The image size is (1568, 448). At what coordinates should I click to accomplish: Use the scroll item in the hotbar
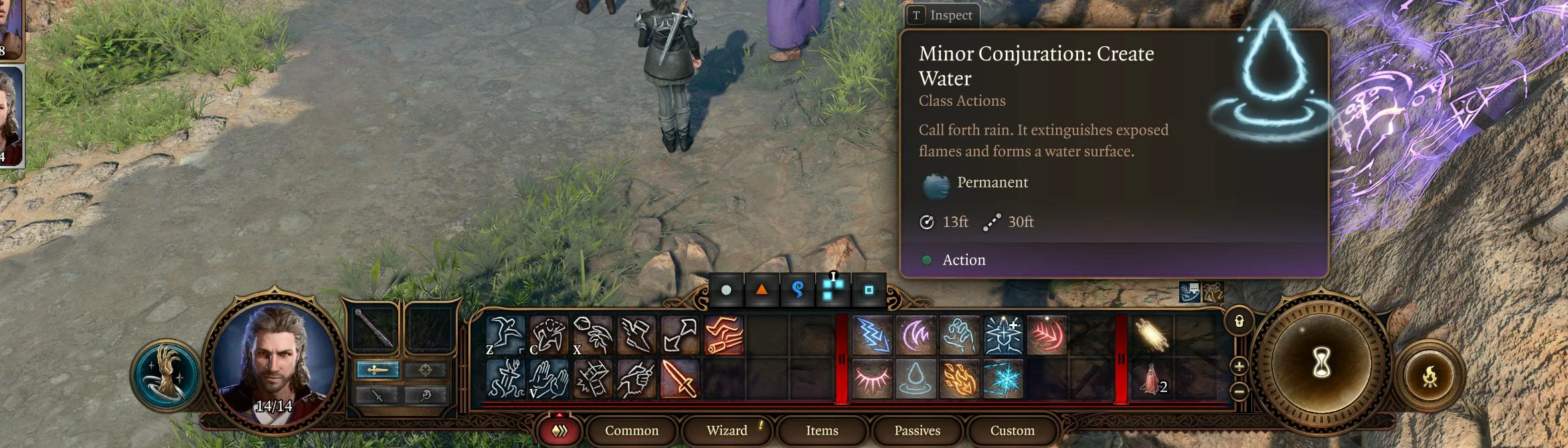(1151, 335)
